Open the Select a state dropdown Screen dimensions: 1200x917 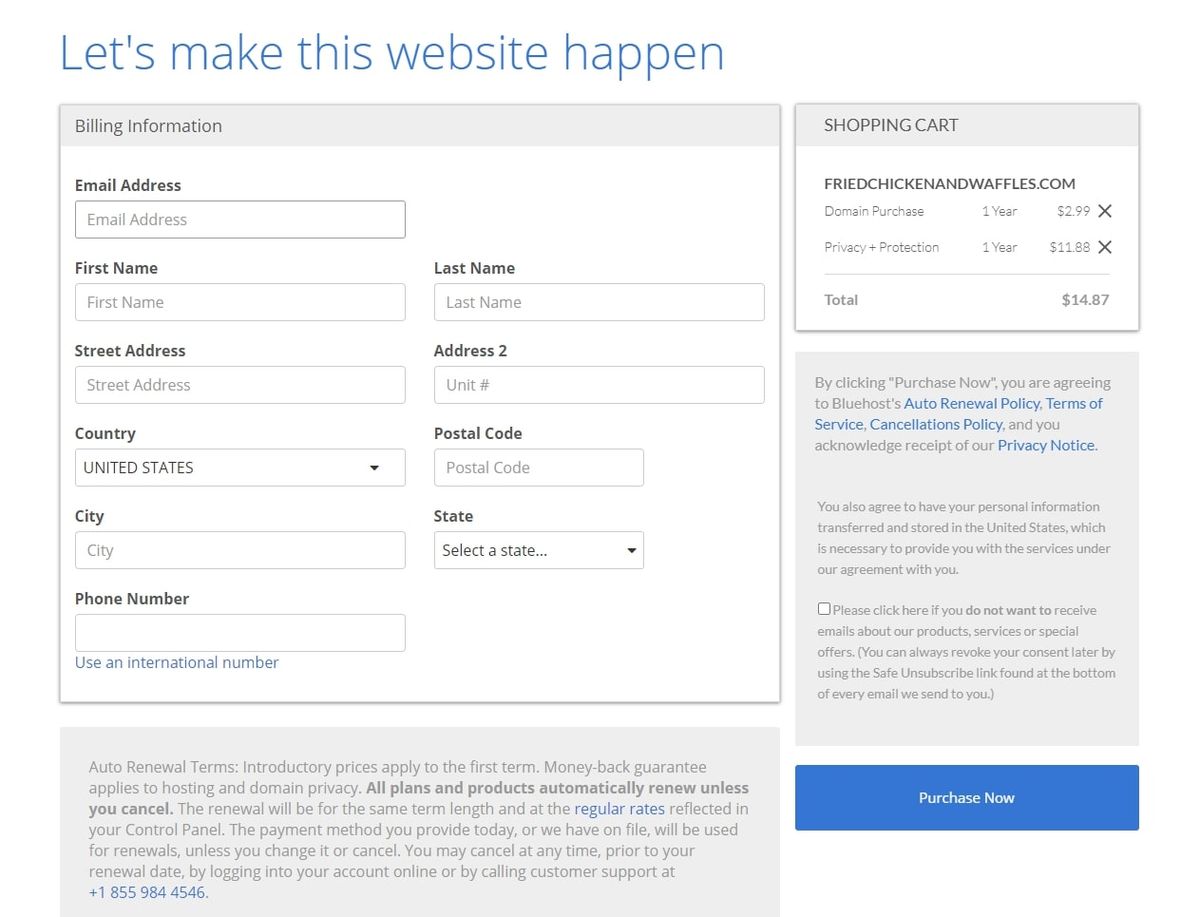pos(539,550)
